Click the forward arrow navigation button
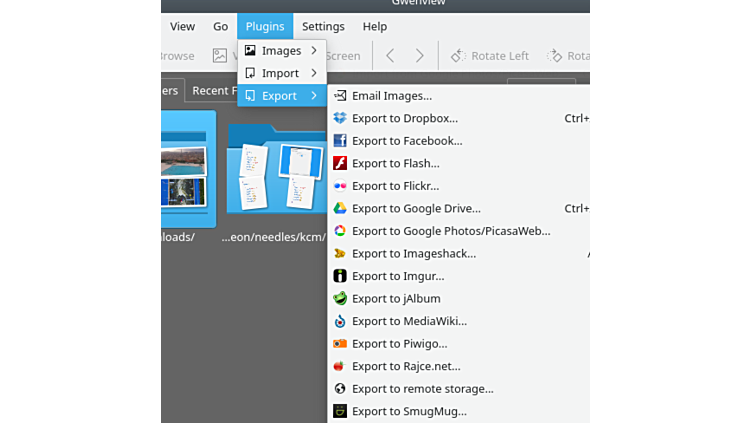752x423 pixels. 420,56
